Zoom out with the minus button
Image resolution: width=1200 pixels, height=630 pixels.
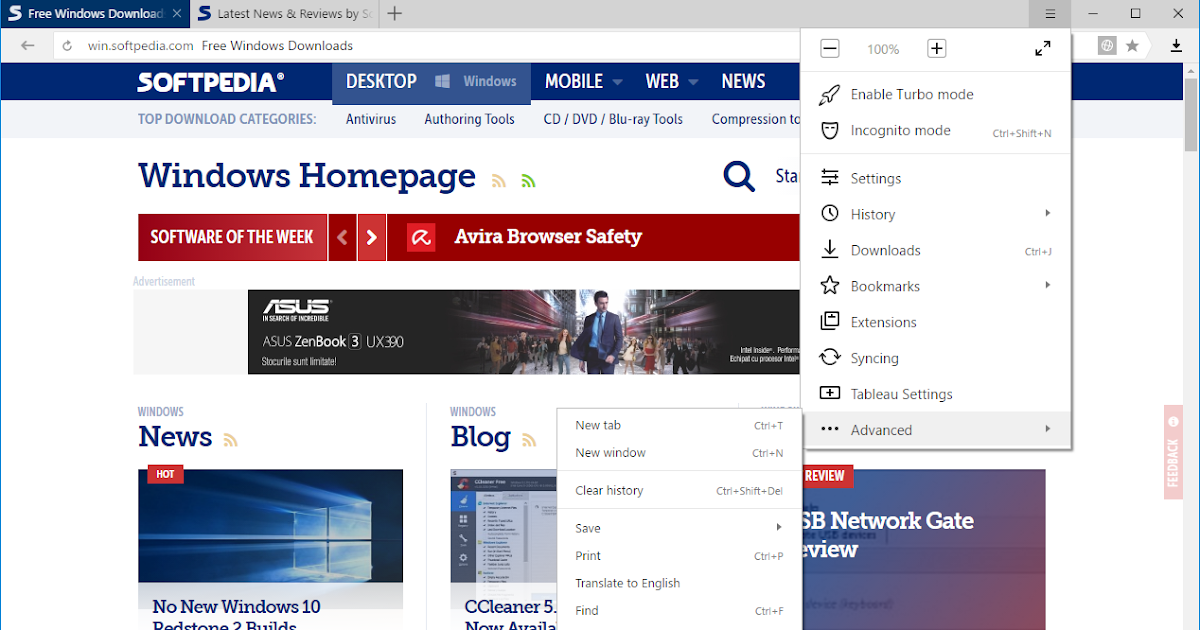click(830, 48)
